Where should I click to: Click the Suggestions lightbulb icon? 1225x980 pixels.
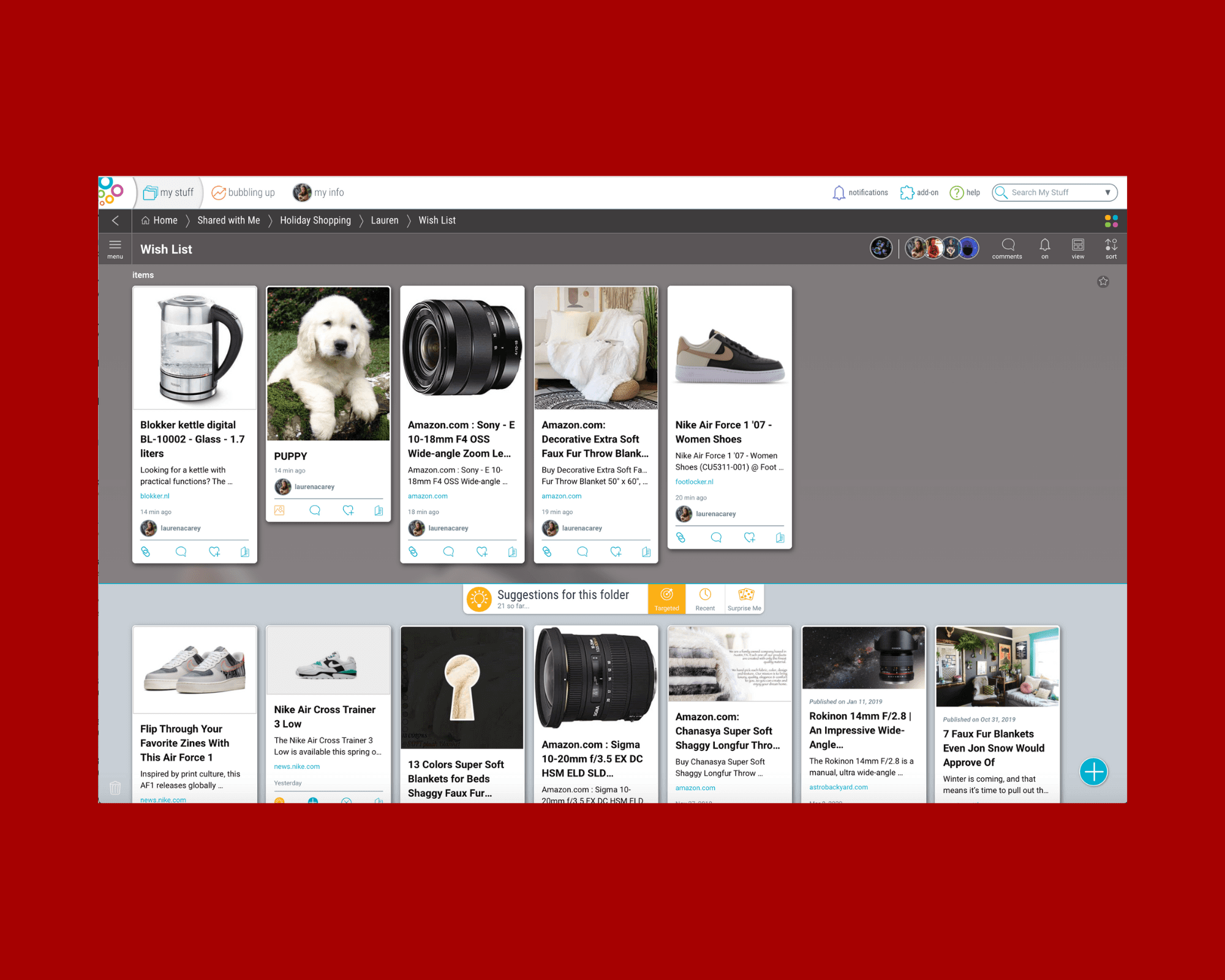click(x=479, y=599)
